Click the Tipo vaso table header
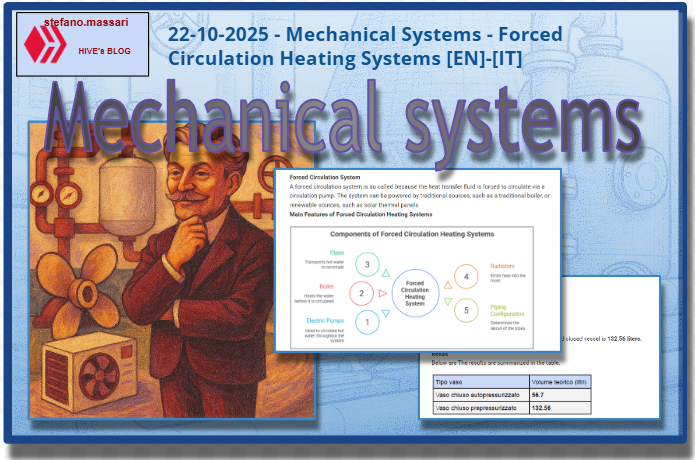Viewport: 695px width, 460px height. [x=481, y=382]
